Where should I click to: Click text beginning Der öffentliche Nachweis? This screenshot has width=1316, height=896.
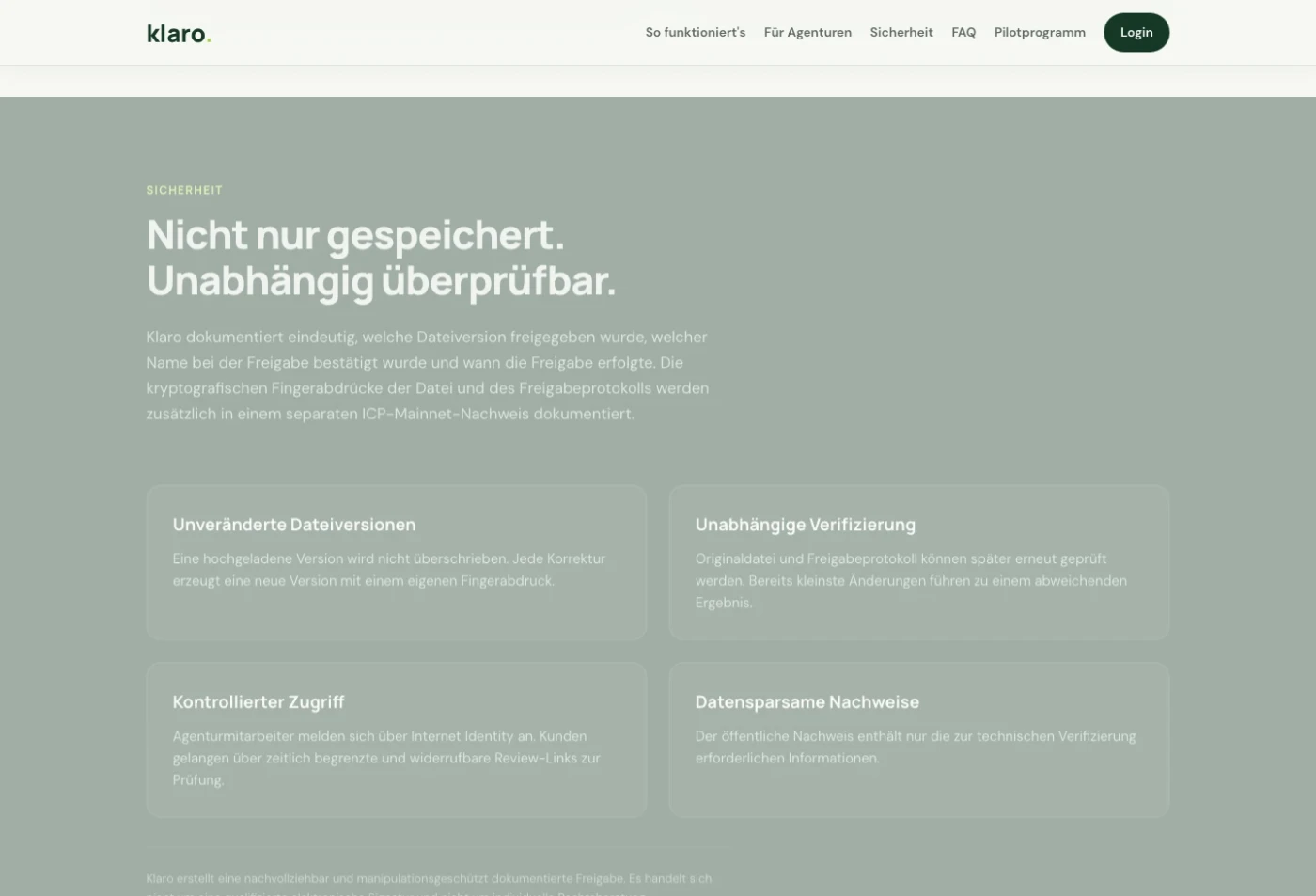[916, 747]
